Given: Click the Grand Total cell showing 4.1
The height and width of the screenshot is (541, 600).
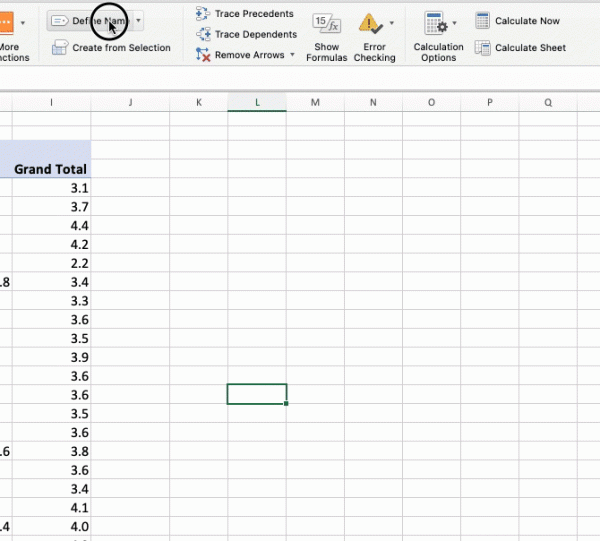Looking at the screenshot, I should coord(51,507).
